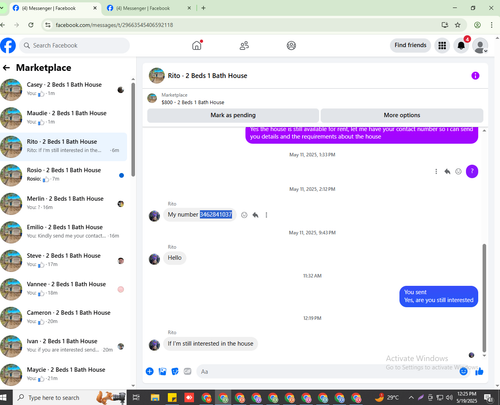Viewport: 500px width, 405px height.
Task: Select Rito's conversation in the list
Action: (x=63, y=146)
